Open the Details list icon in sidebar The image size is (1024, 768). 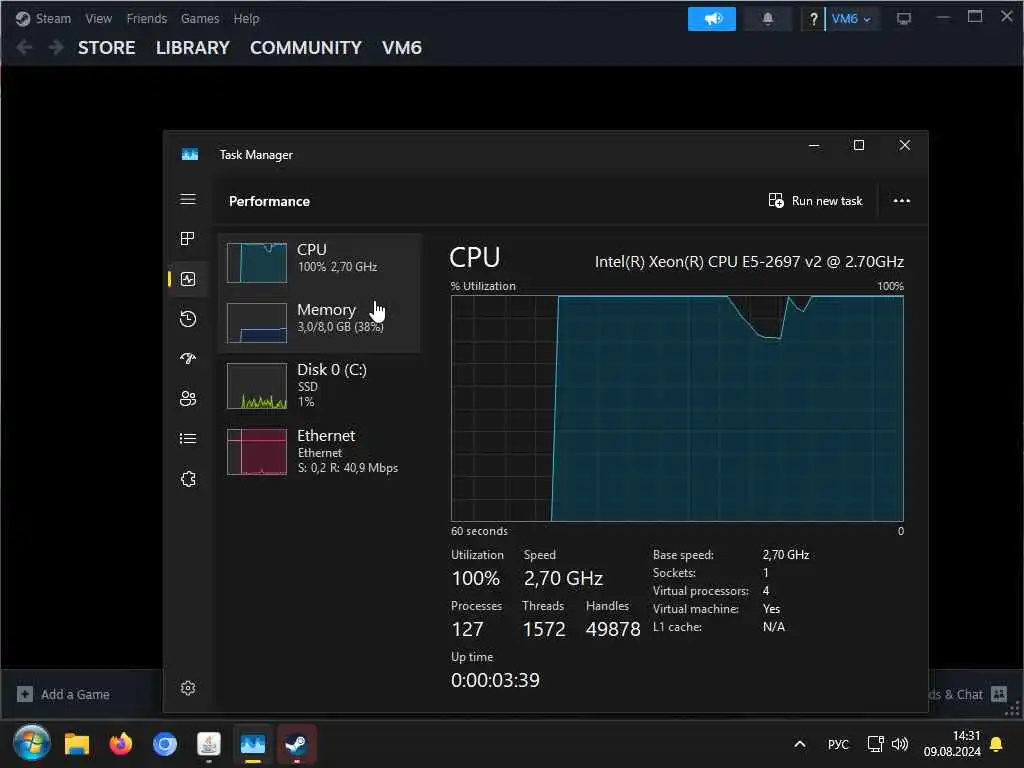[x=188, y=439]
